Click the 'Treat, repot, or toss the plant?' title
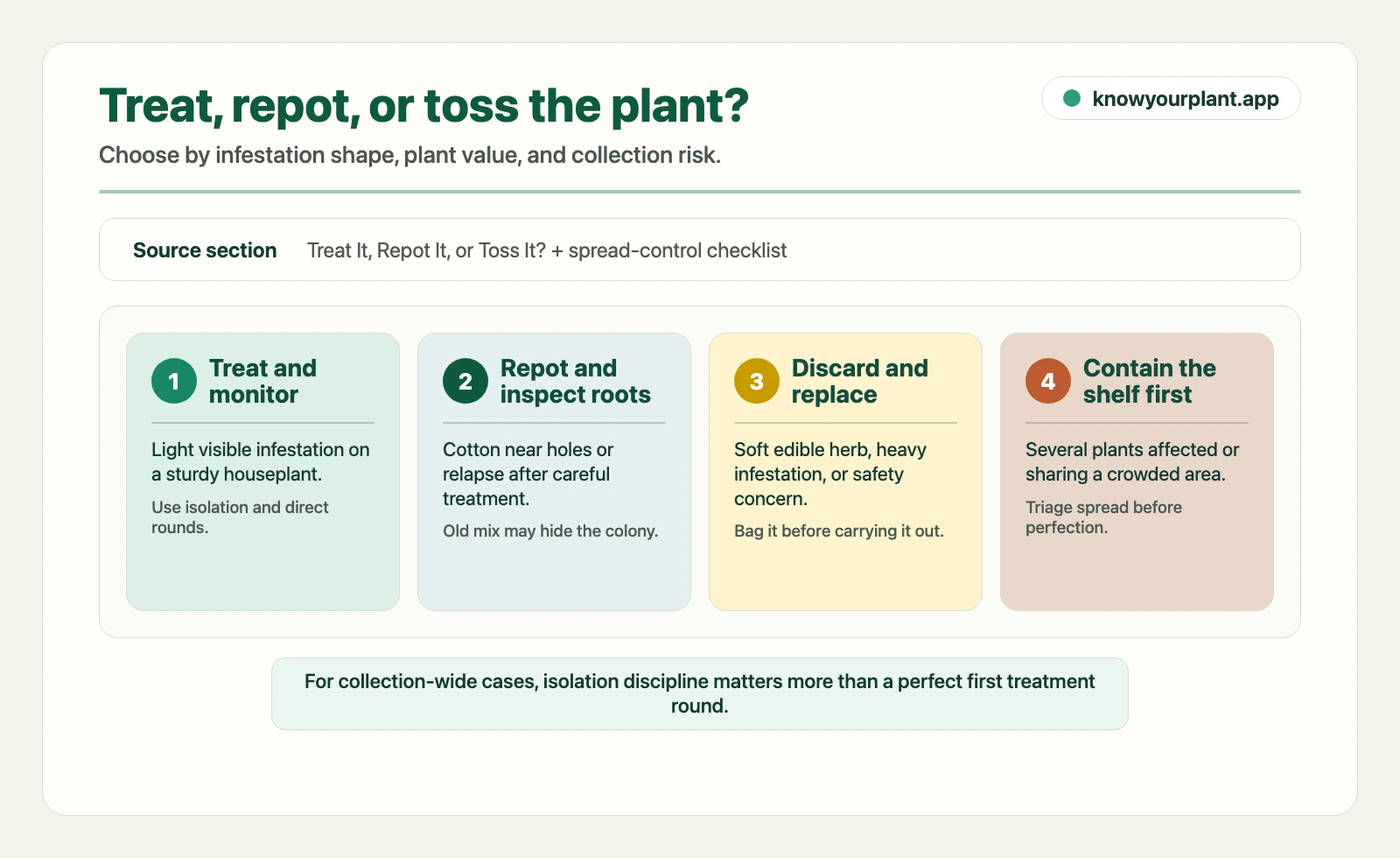Screen dimensions: 1400x858 tap(424, 106)
